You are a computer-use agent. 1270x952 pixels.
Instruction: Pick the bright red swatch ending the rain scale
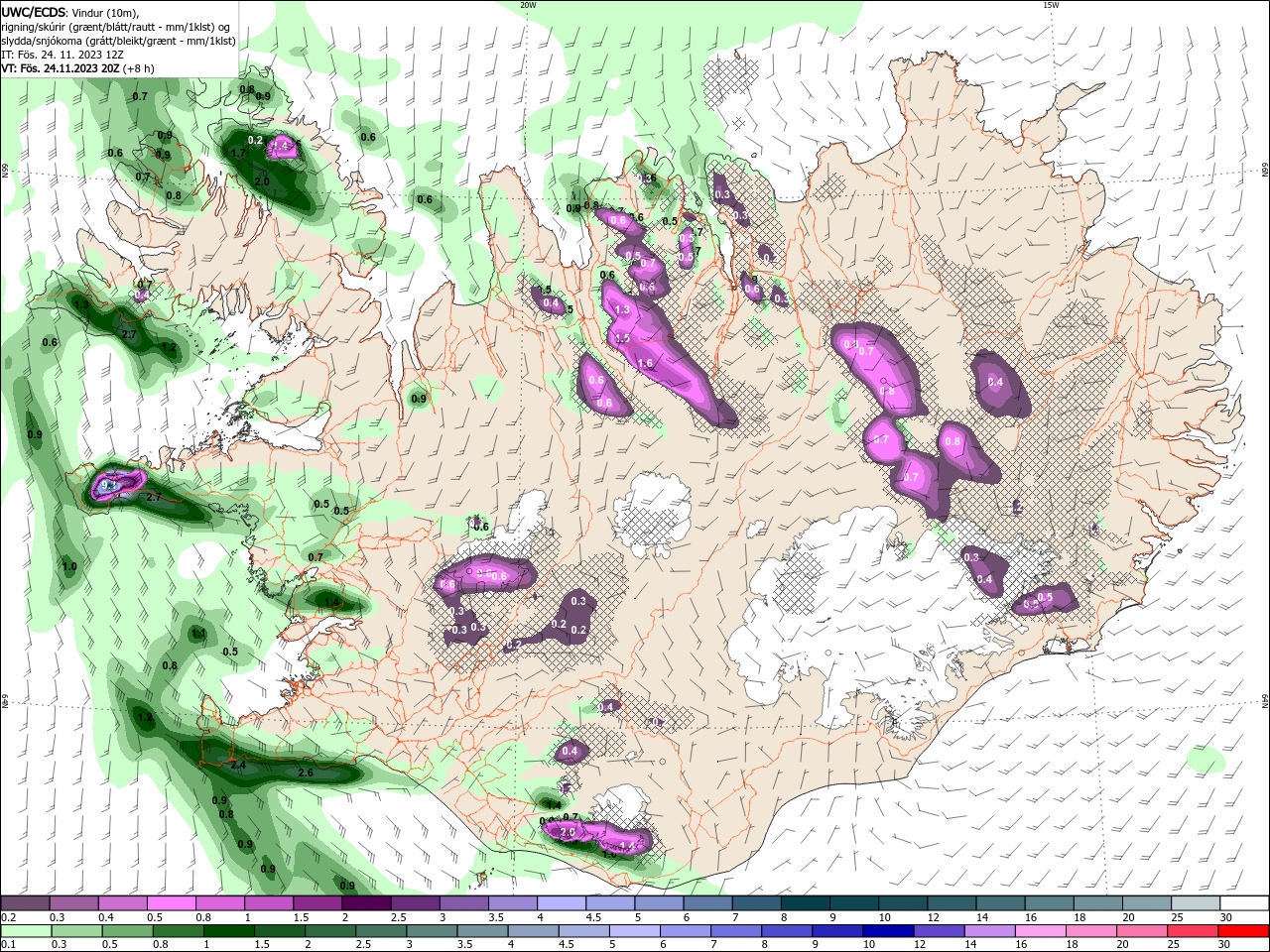[1244, 931]
